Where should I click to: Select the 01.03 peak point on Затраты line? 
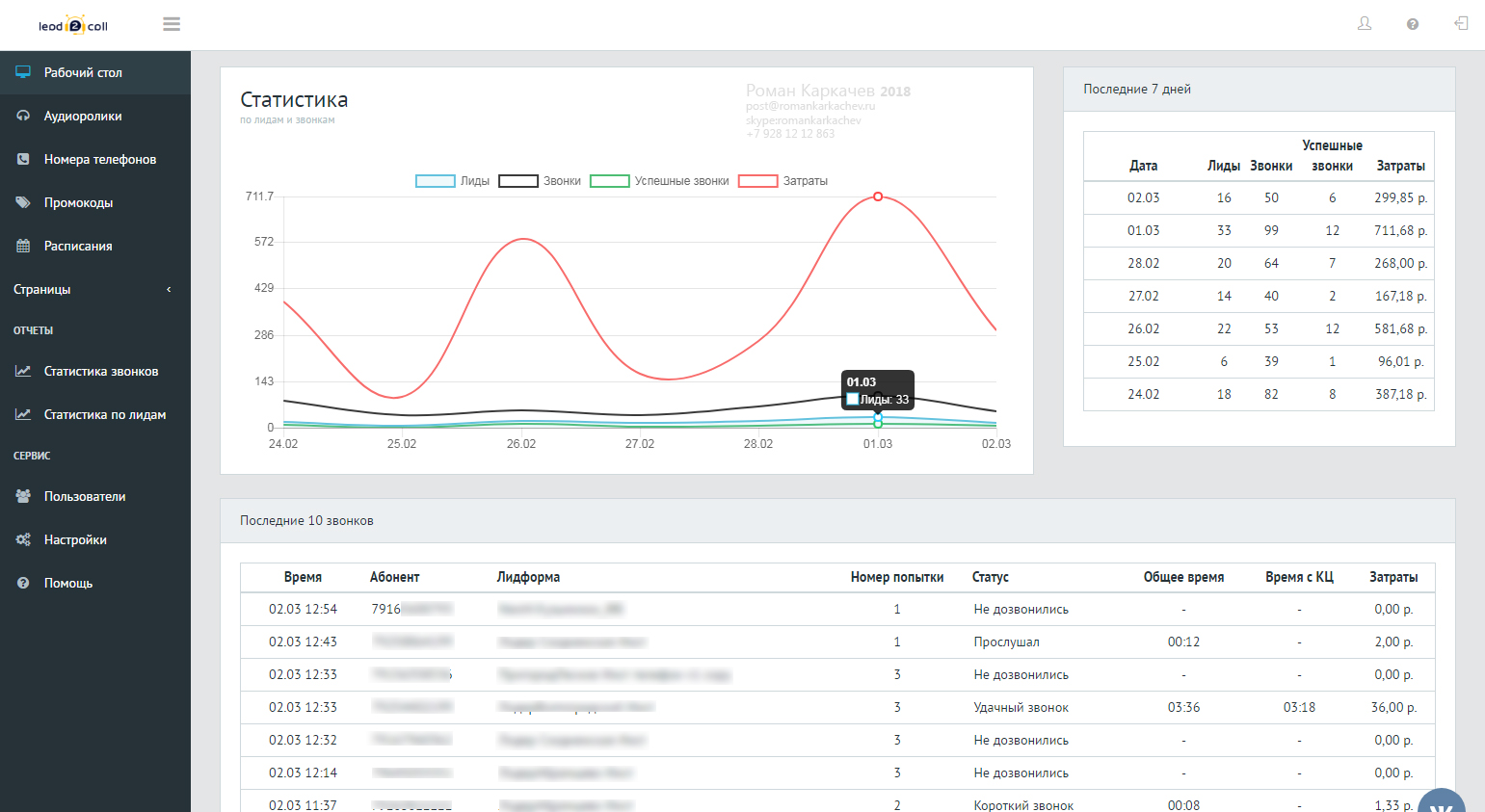tap(878, 196)
